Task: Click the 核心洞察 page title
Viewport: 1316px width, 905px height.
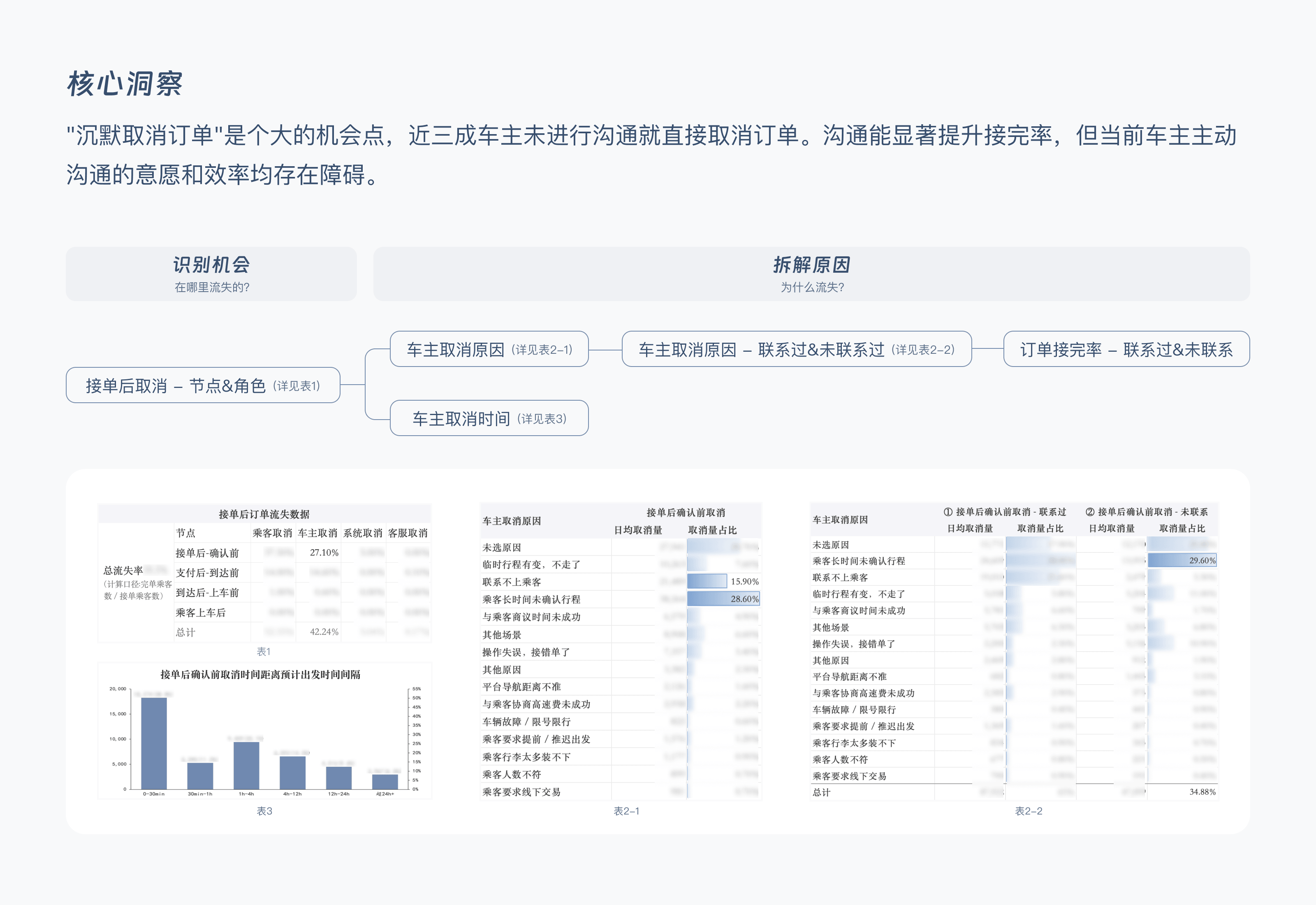Action: [125, 84]
